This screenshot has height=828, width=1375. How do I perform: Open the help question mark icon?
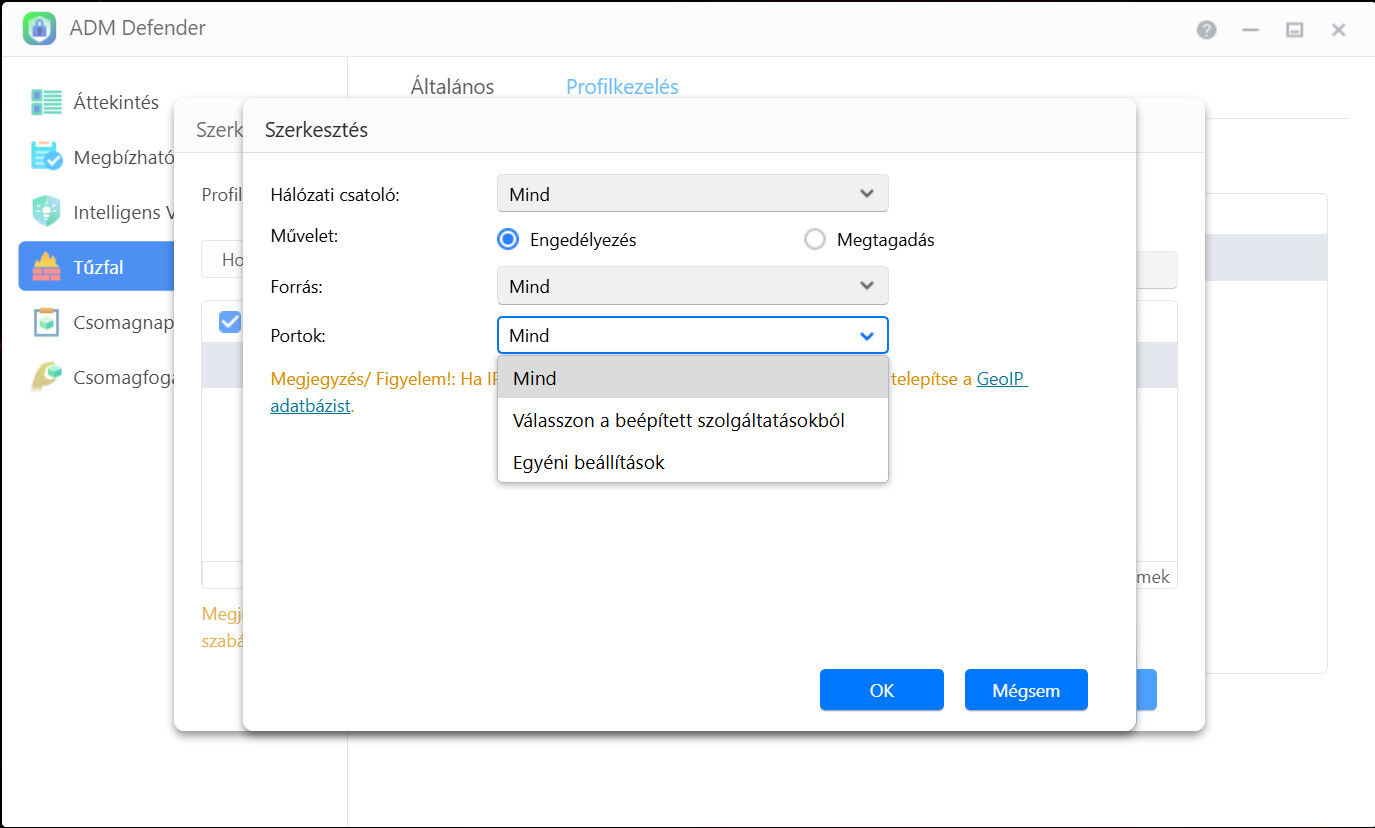(1207, 30)
